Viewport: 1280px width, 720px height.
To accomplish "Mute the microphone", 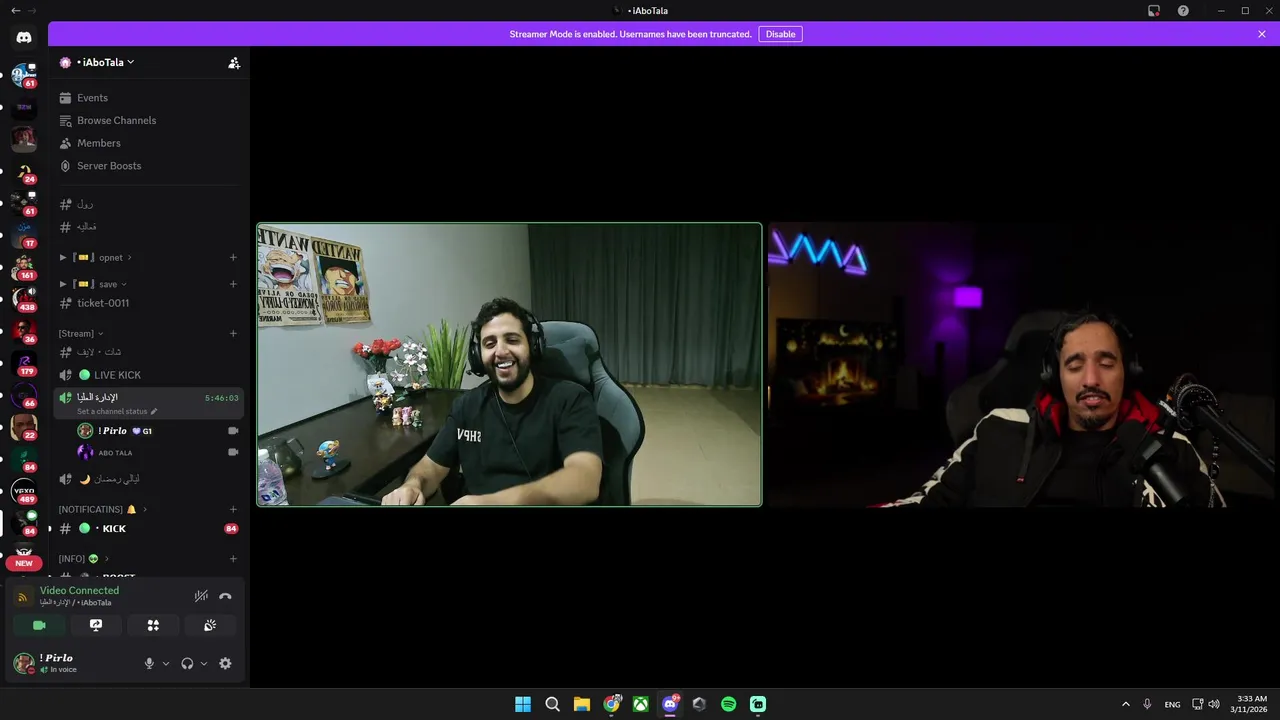I will 149,663.
